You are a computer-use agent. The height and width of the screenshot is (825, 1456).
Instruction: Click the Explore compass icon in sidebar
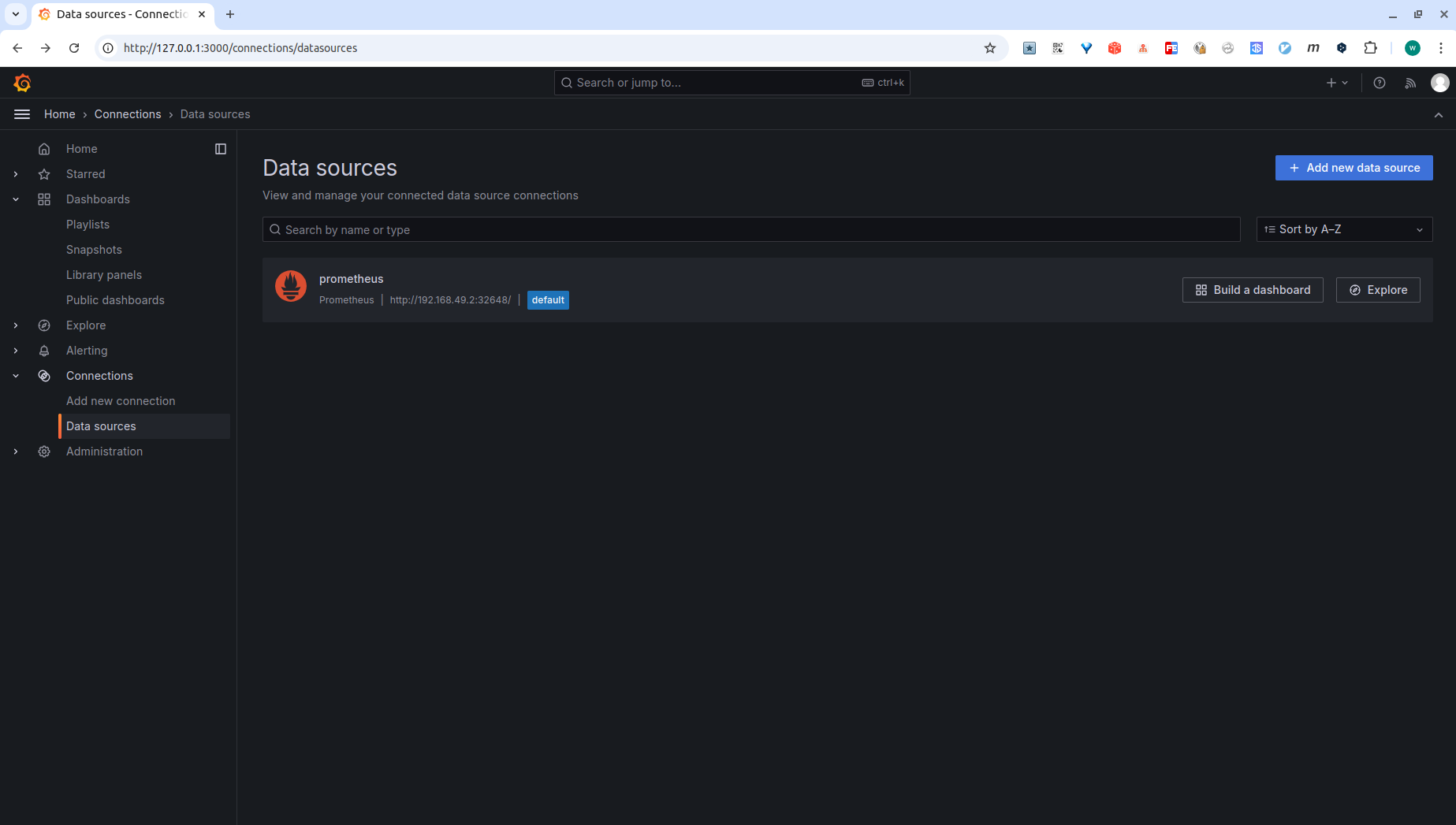(44, 325)
